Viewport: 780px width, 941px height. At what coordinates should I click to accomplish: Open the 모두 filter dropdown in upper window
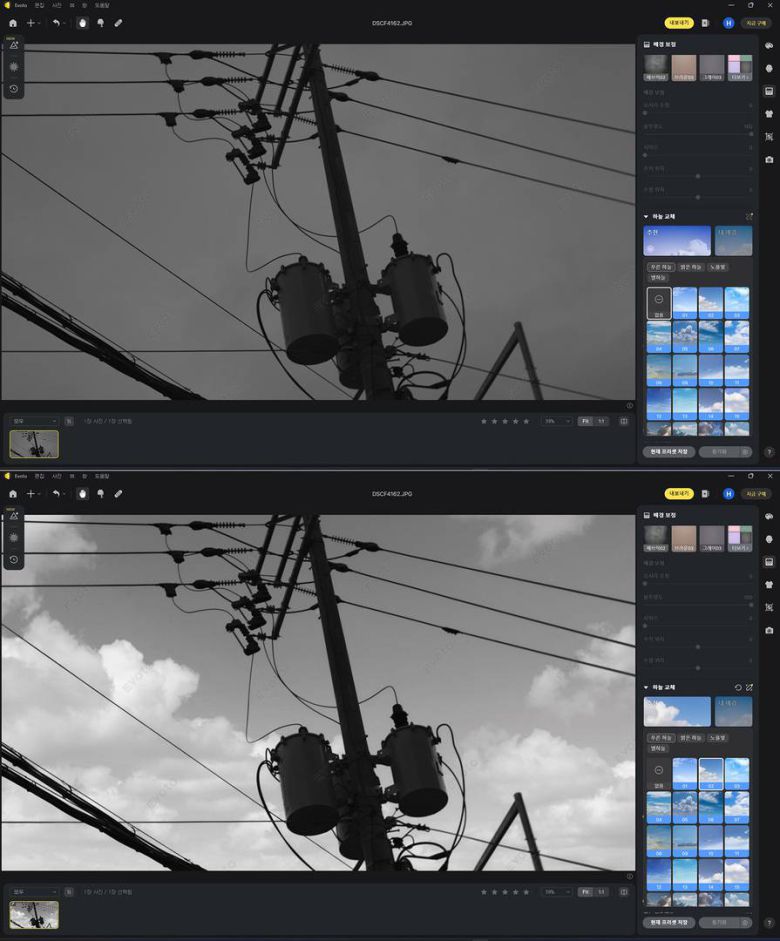34,421
